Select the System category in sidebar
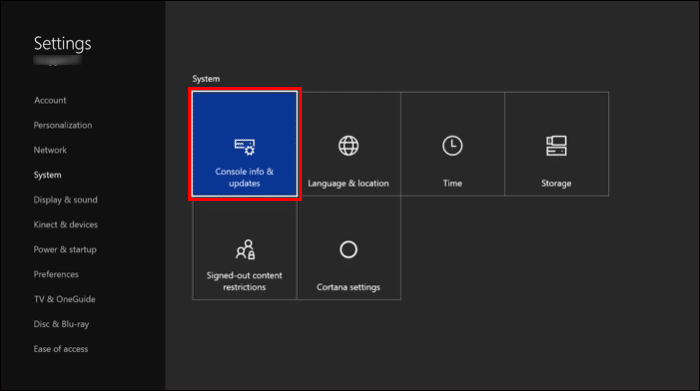The width and height of the screenshot is (700, 391). coord(47,175)
